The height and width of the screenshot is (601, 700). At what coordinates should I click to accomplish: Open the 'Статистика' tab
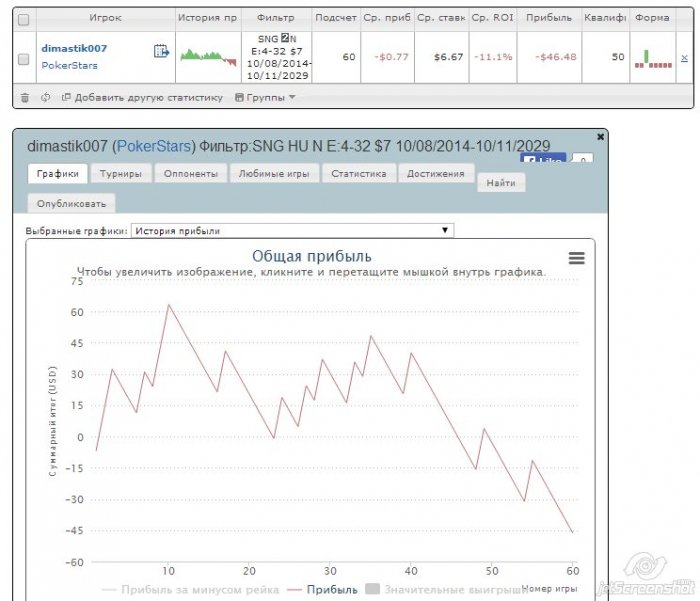point(359,174)
